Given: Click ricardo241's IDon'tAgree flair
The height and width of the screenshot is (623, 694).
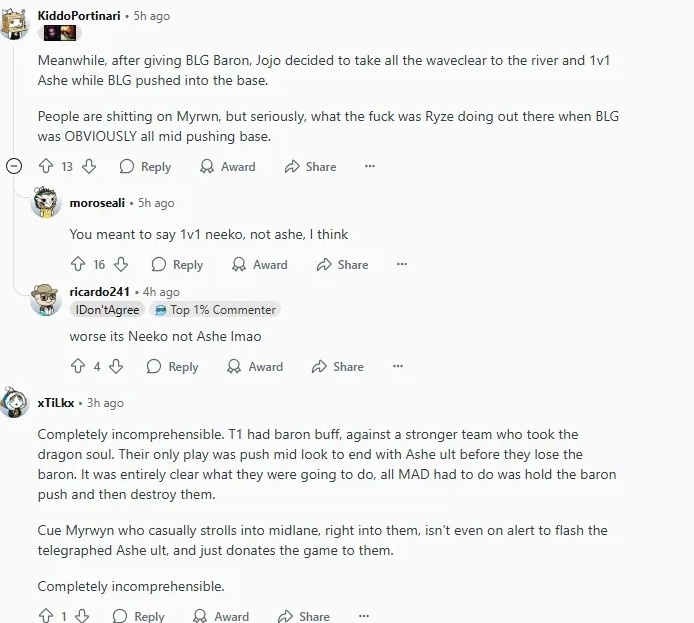Looking at the screenshot, I should click(x=107, y=309).
